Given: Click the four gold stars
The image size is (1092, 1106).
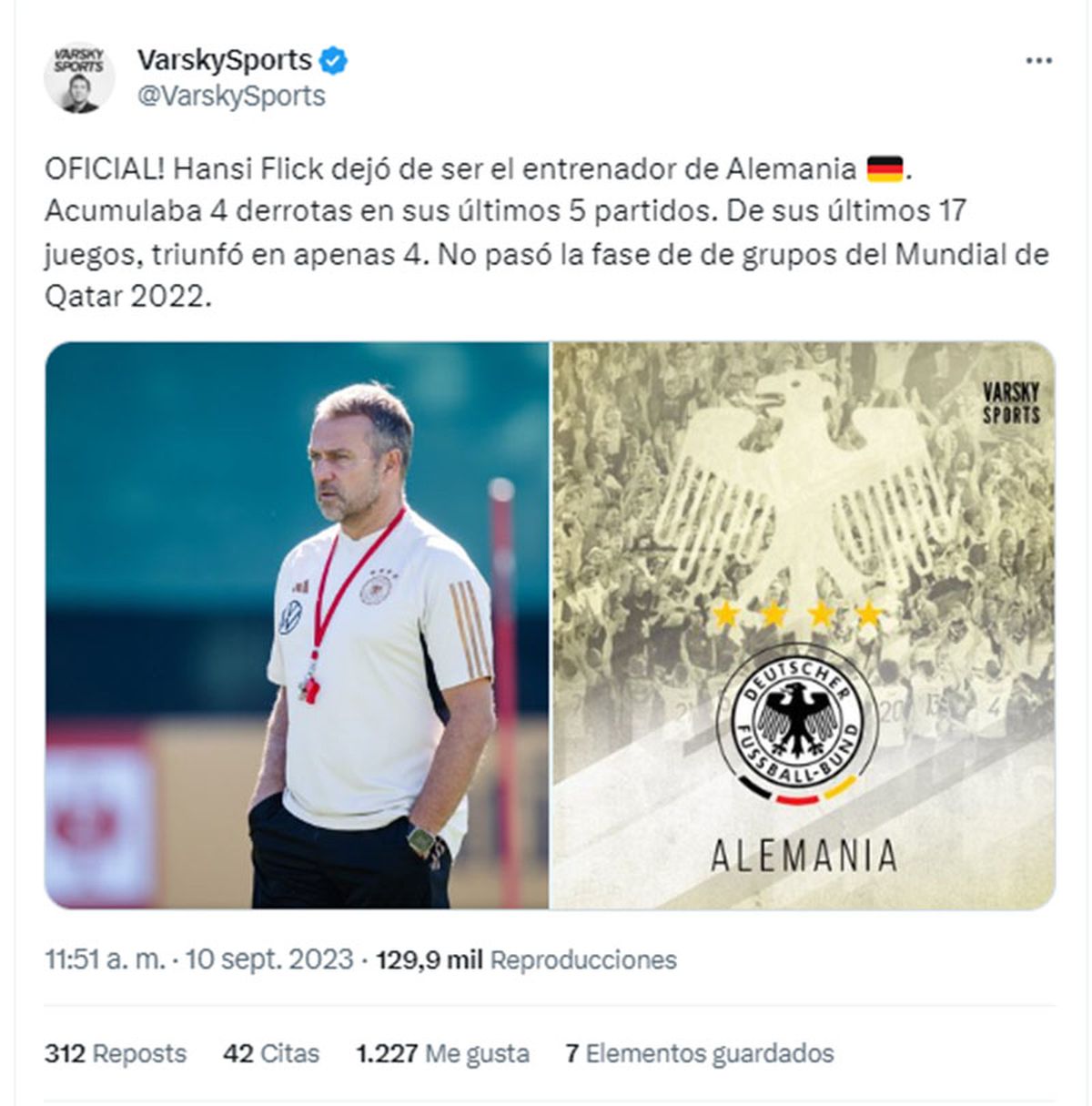Looking at the screenshot, I should click(796, 614).
